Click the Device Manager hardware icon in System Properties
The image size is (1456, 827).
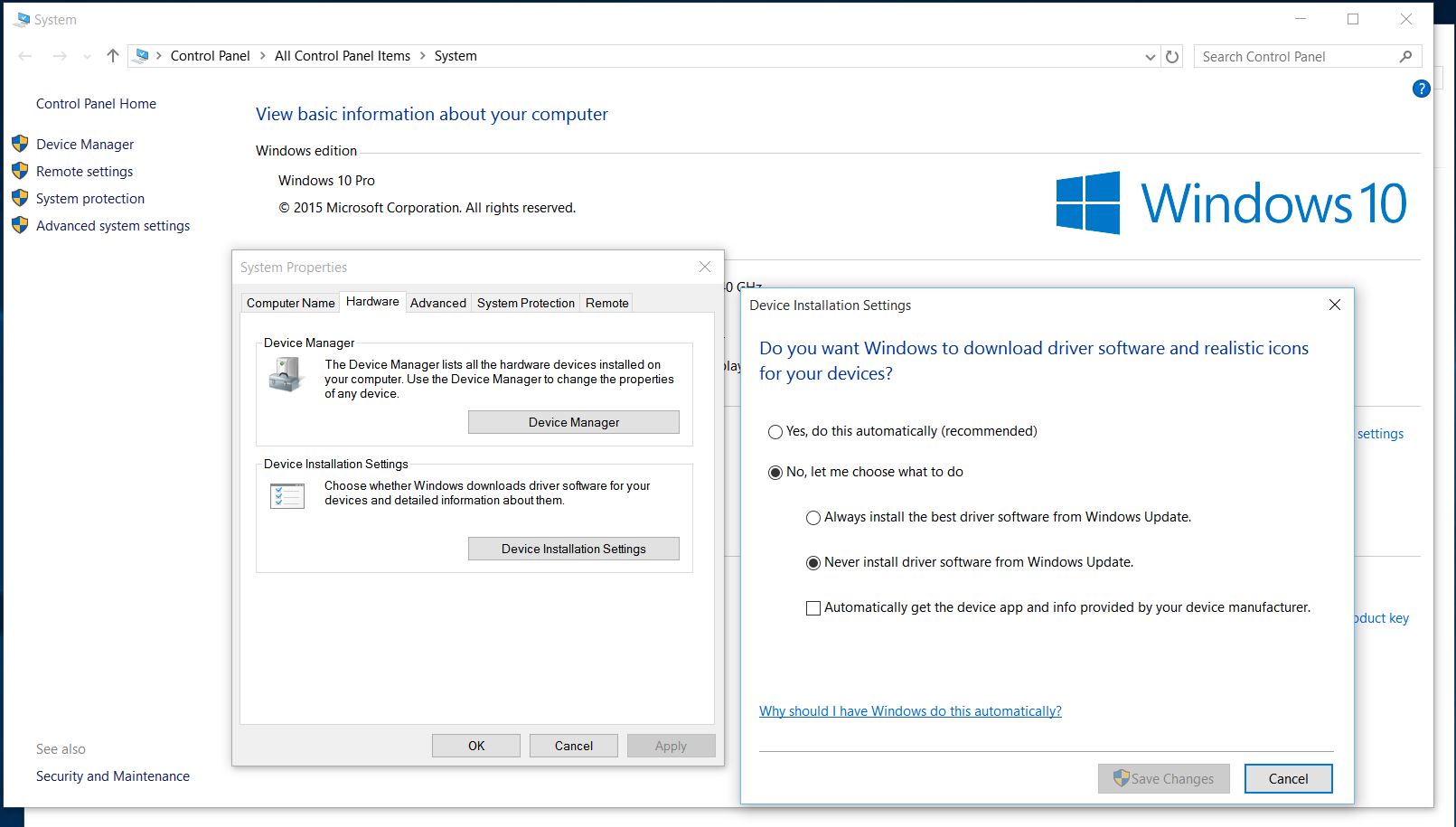click(287, 374)
